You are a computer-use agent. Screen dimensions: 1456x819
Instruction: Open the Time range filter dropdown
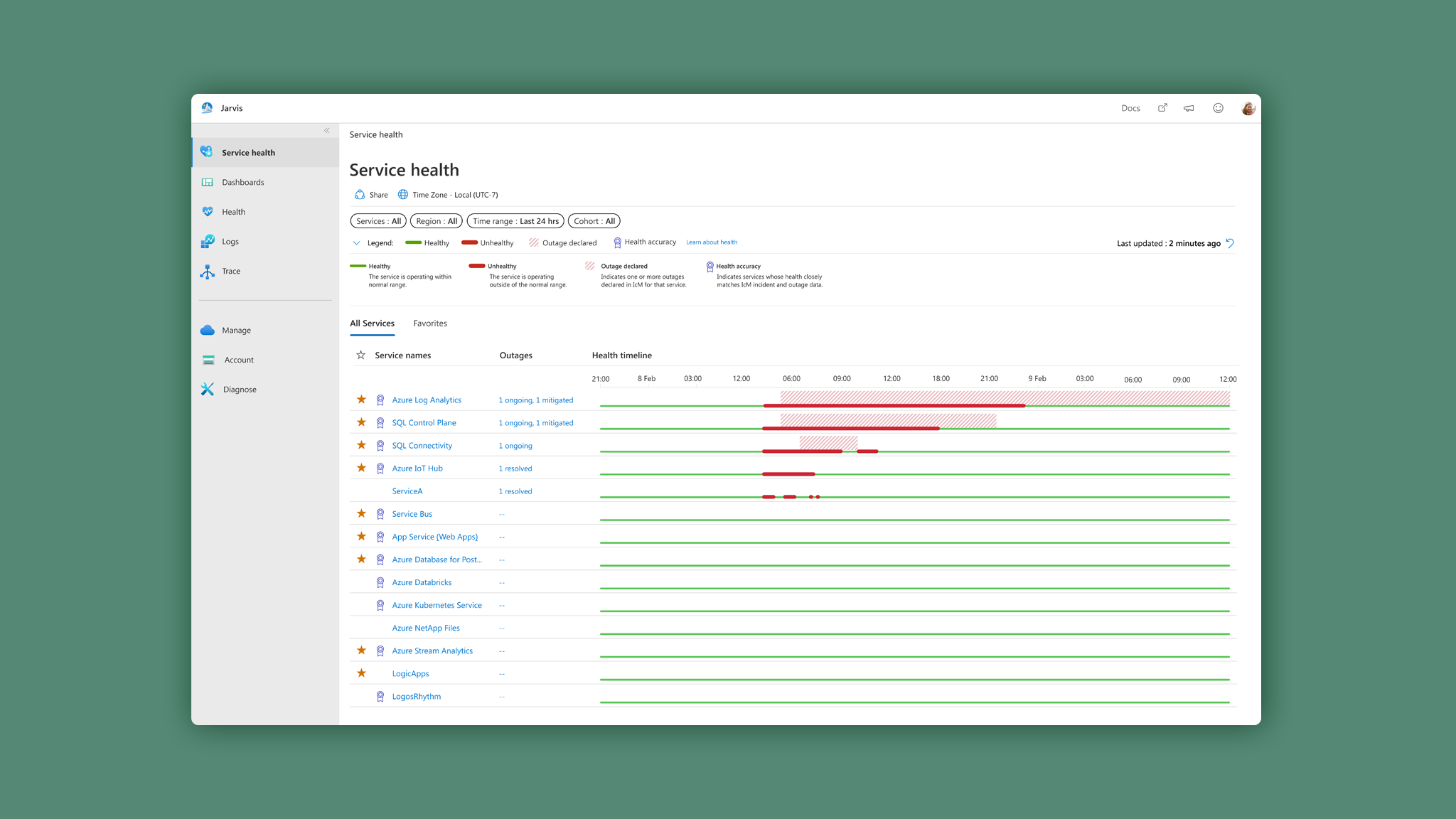pos(515,221)
